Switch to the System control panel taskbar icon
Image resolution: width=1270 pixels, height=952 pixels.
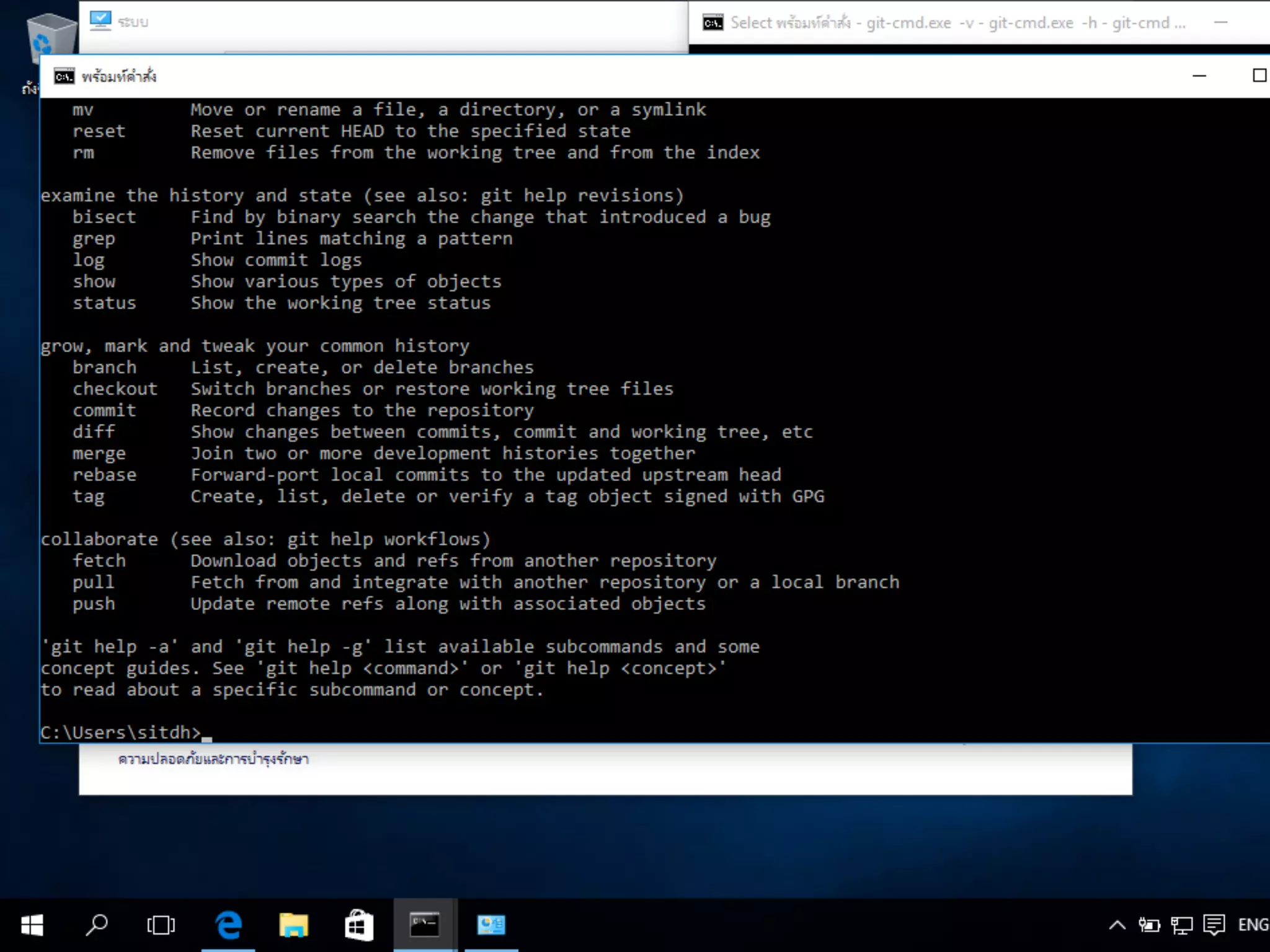pos(491,925)
